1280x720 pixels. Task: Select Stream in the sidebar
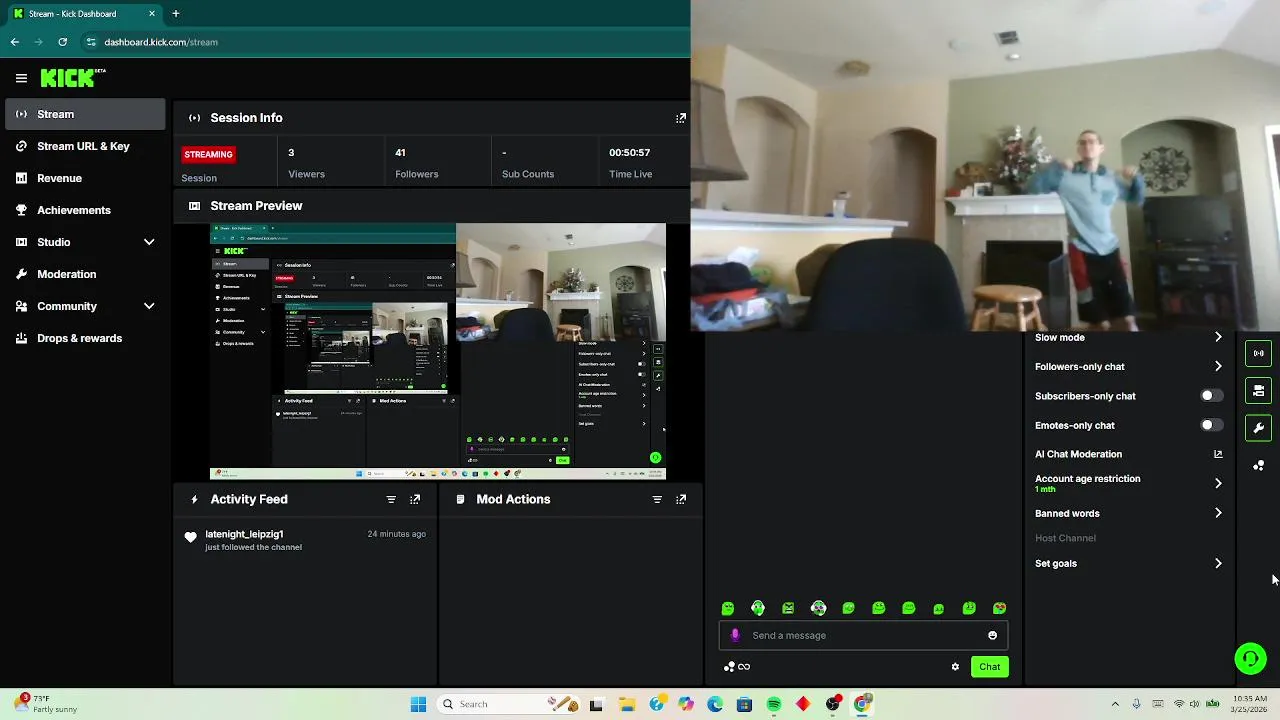pos(85,114)
